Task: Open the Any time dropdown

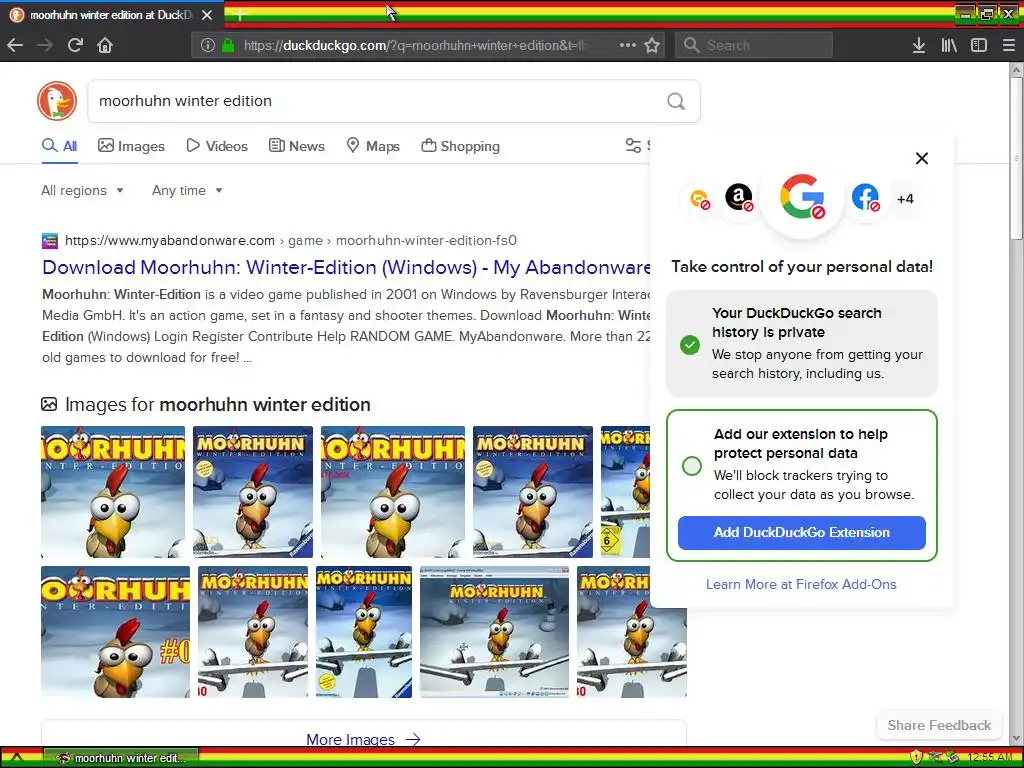Action: [187, 191]
